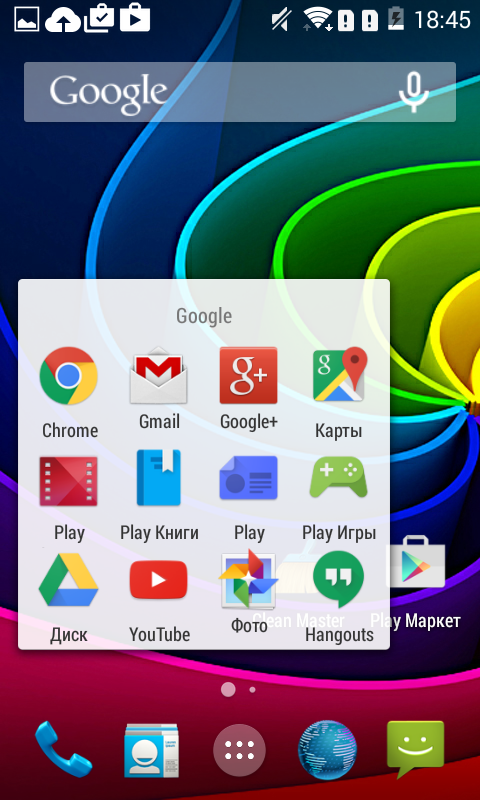Open Contacts from the dock
The width and height of the screenshot is (480, 800).
[151, 750]
